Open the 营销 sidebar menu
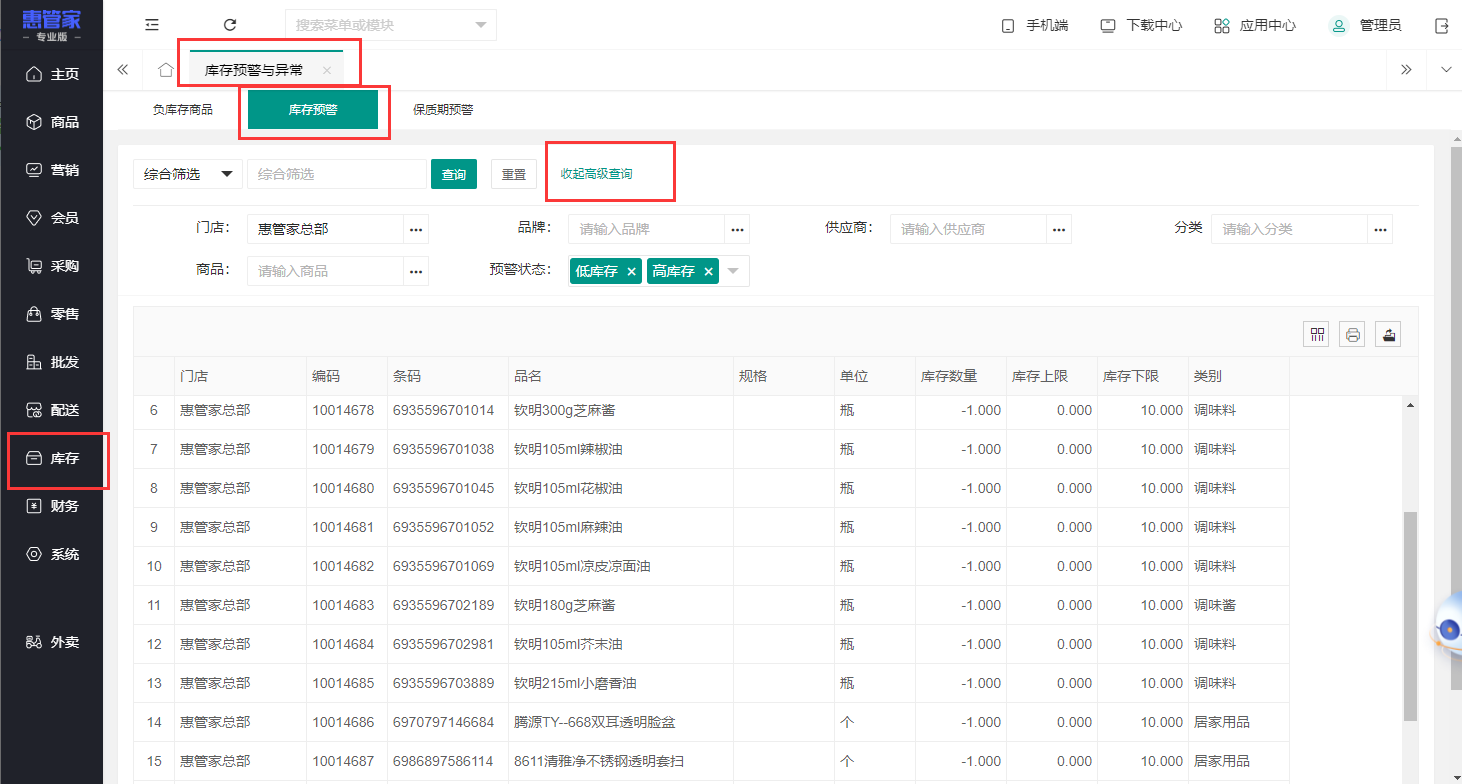This screenshot has height=784, width=1462. [52, 170]
